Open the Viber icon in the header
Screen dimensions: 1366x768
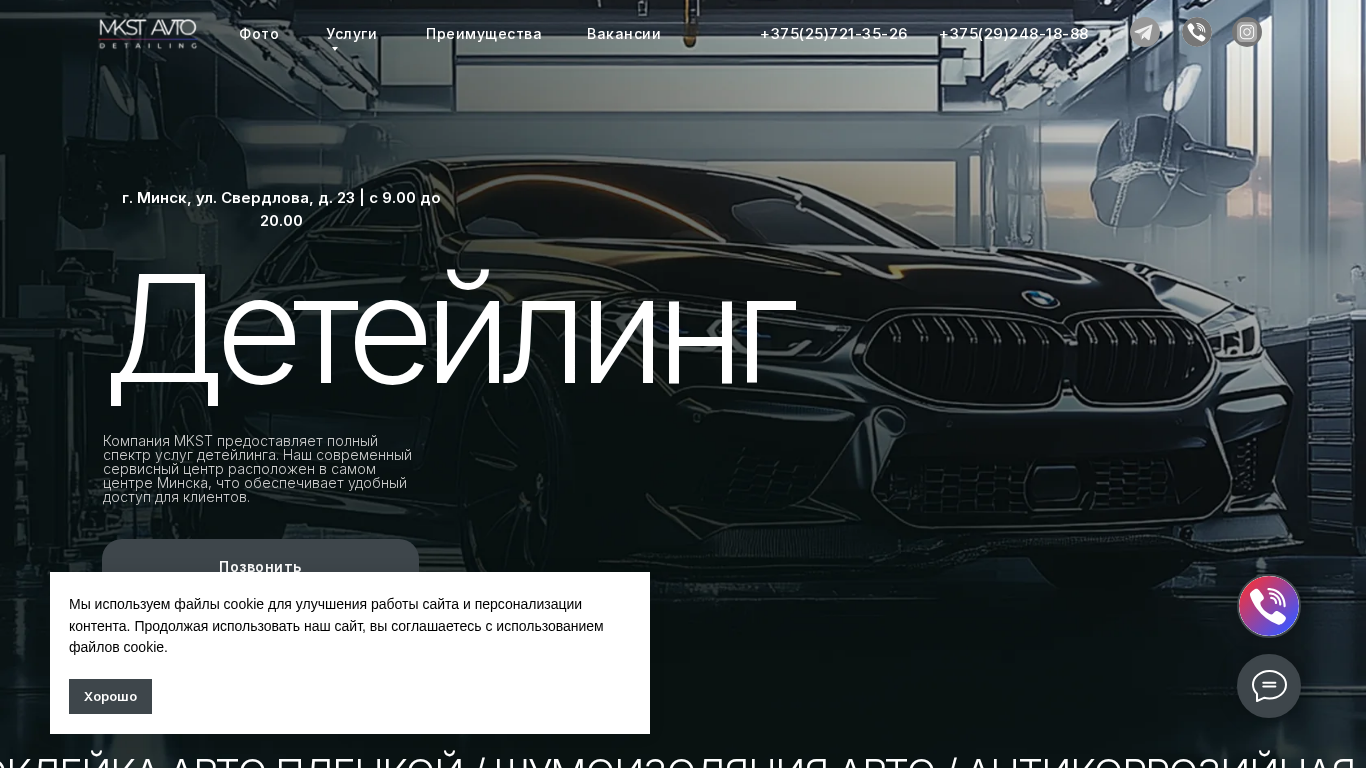point(1196,33)
